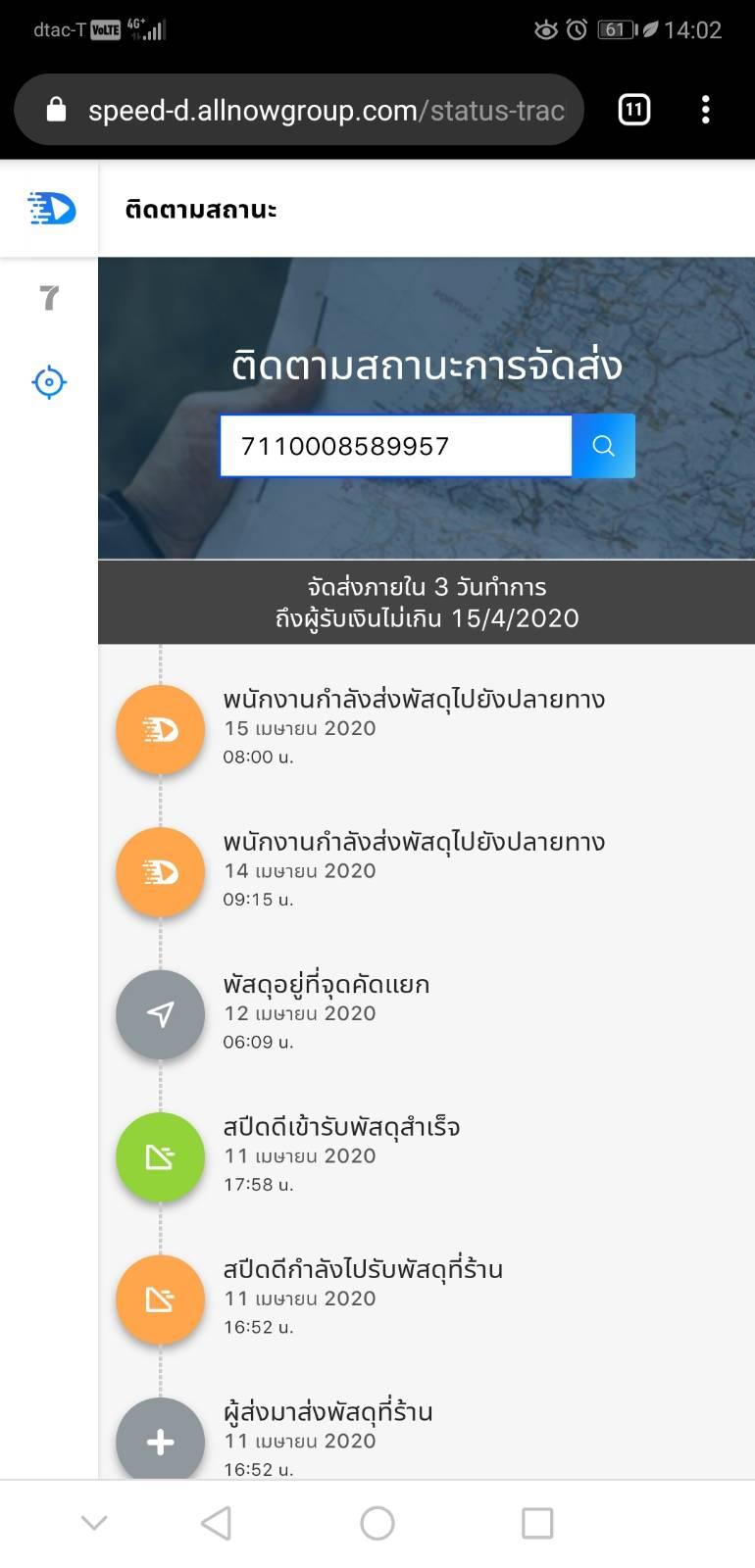Tap the blue search magnifier button
Image resolution: width=755 pixels, height=1568 pixels.
point(603,446)
